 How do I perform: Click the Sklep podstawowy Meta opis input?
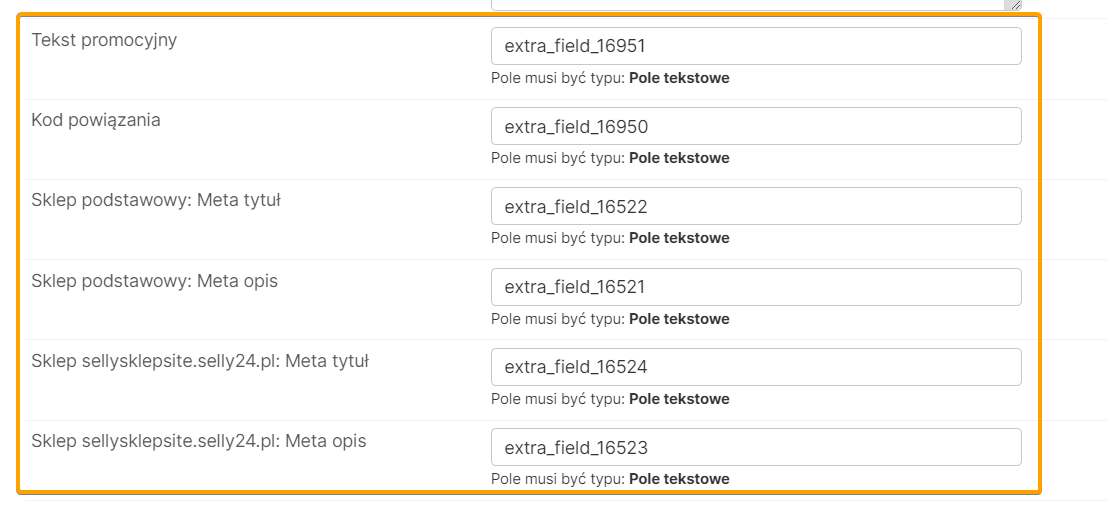click(x=756, y=287)
